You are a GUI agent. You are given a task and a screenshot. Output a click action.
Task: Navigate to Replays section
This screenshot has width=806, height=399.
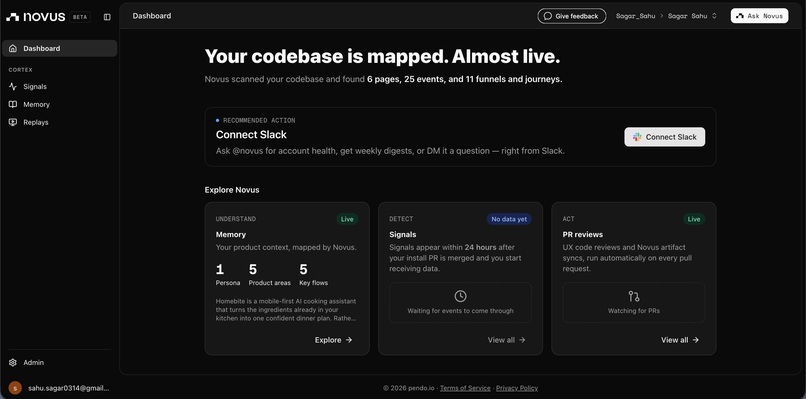tap(60, 122)
